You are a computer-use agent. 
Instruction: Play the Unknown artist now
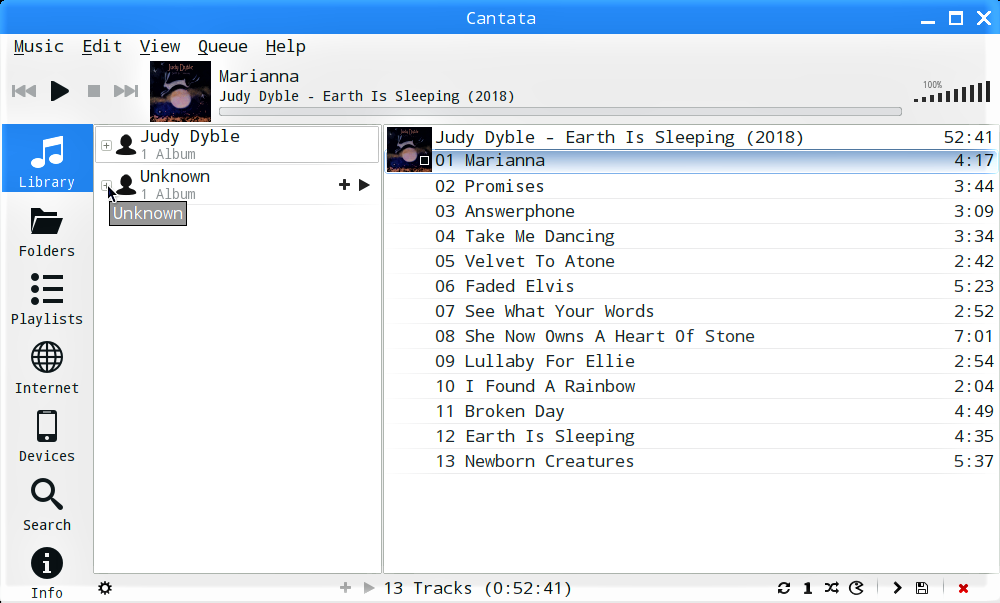[364, 185]
